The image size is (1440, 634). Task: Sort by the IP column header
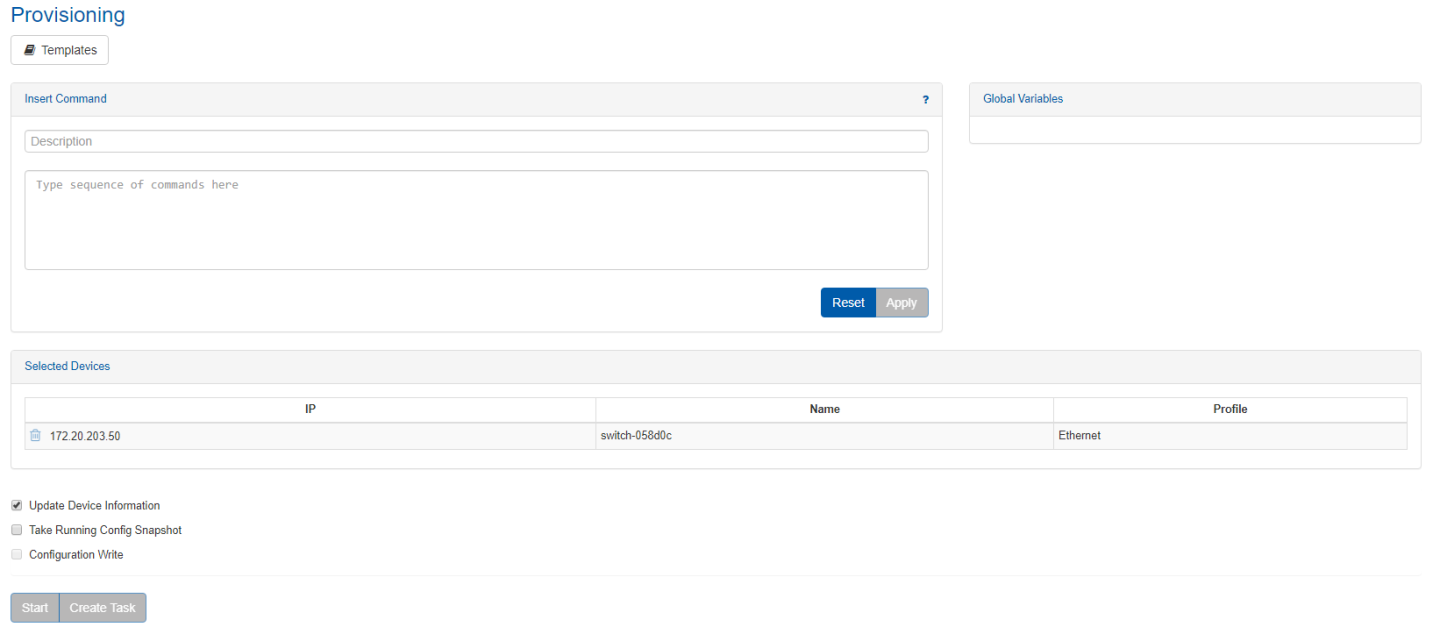pos(310,409)
